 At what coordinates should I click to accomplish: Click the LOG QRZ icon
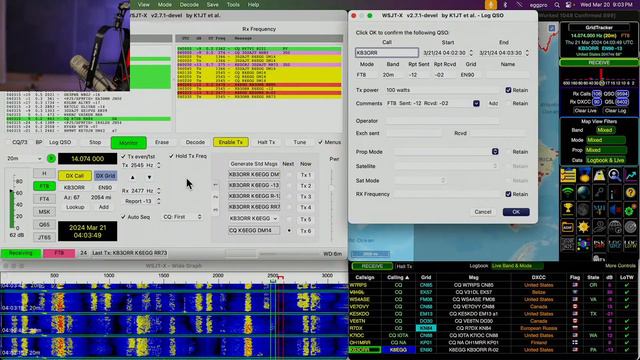tap(615, 244)
